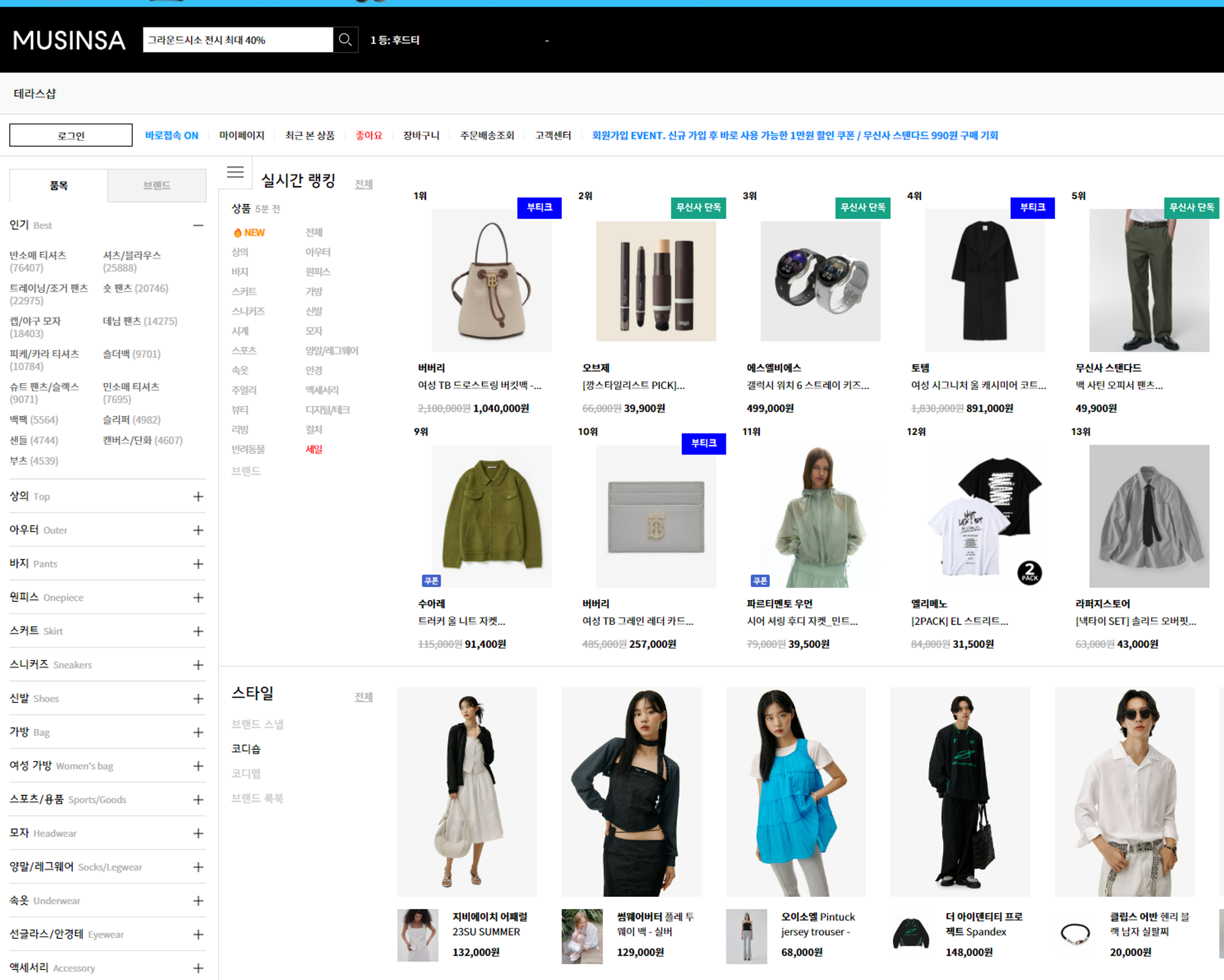Viewport: 1224px width, 980px height.
Task: Open the 수아레 green knit jacket thumbnail
Action: 491,516
